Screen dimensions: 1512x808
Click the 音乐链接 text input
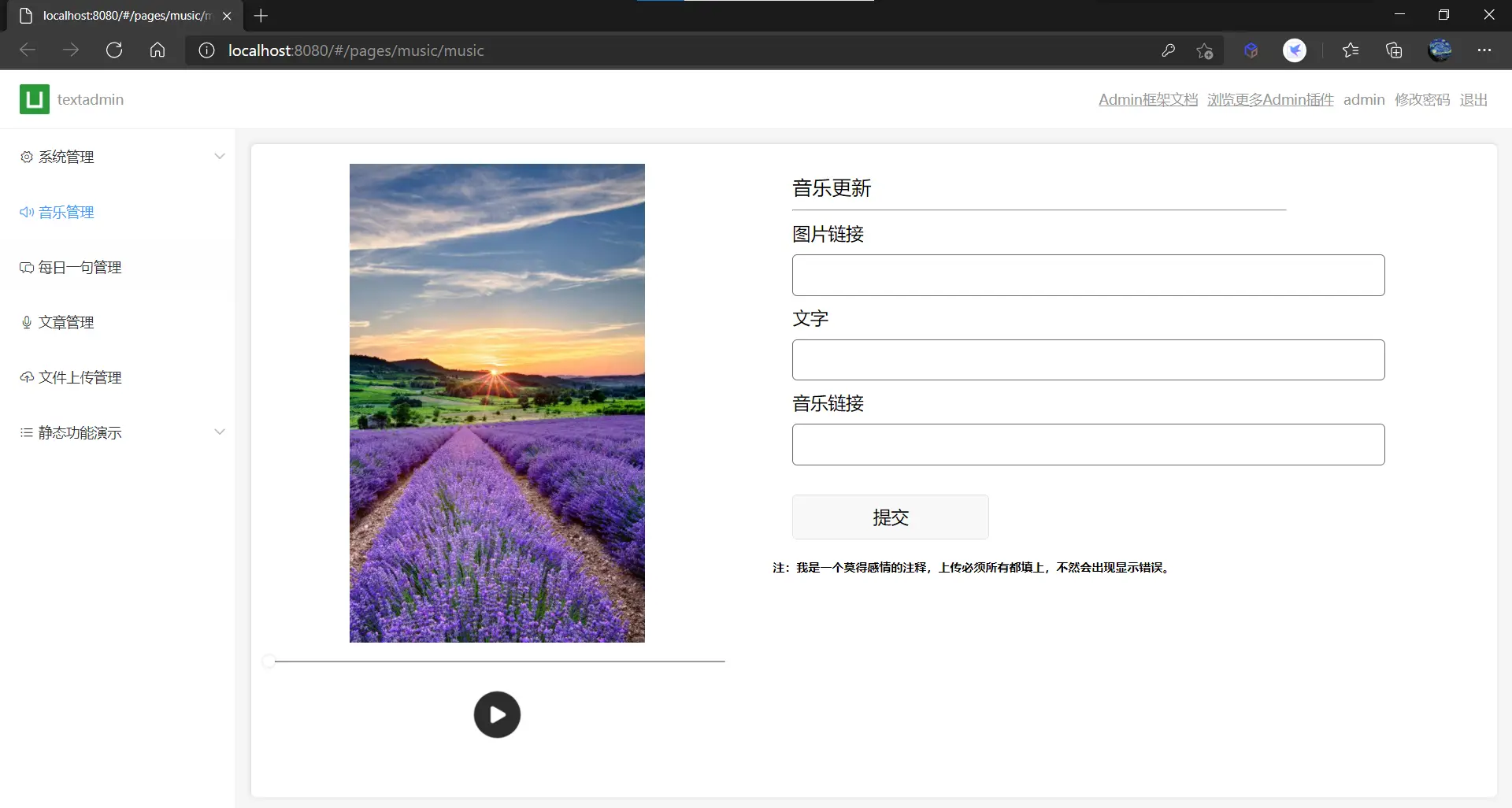tap(1088, 445)
